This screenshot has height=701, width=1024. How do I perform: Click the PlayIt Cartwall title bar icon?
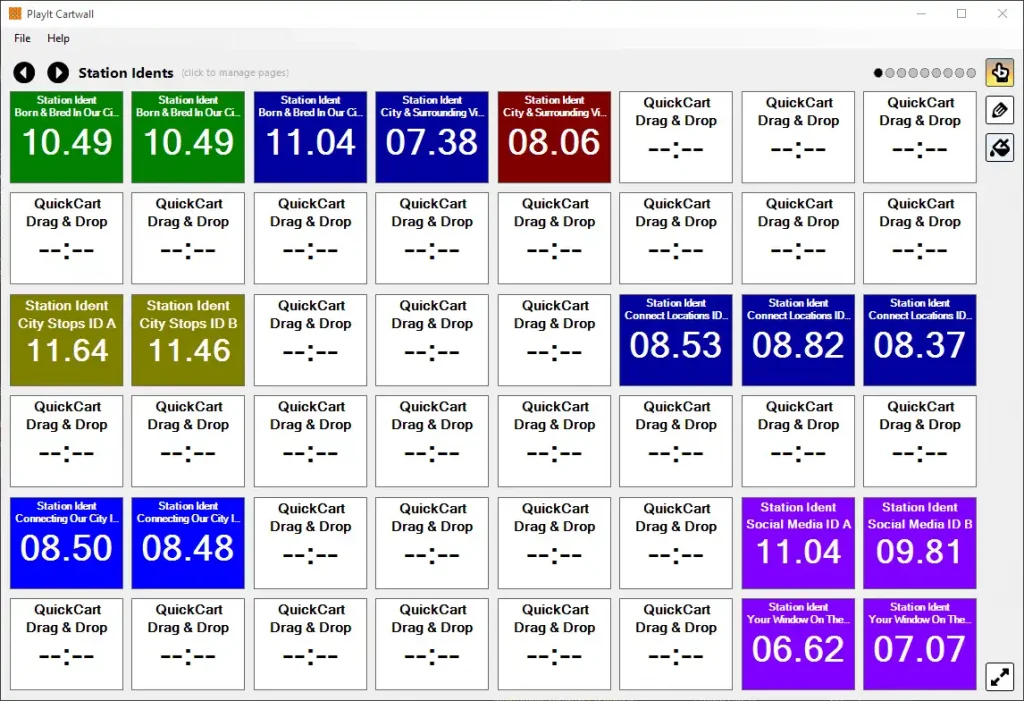pyautogui.click(x=14, y=14)
